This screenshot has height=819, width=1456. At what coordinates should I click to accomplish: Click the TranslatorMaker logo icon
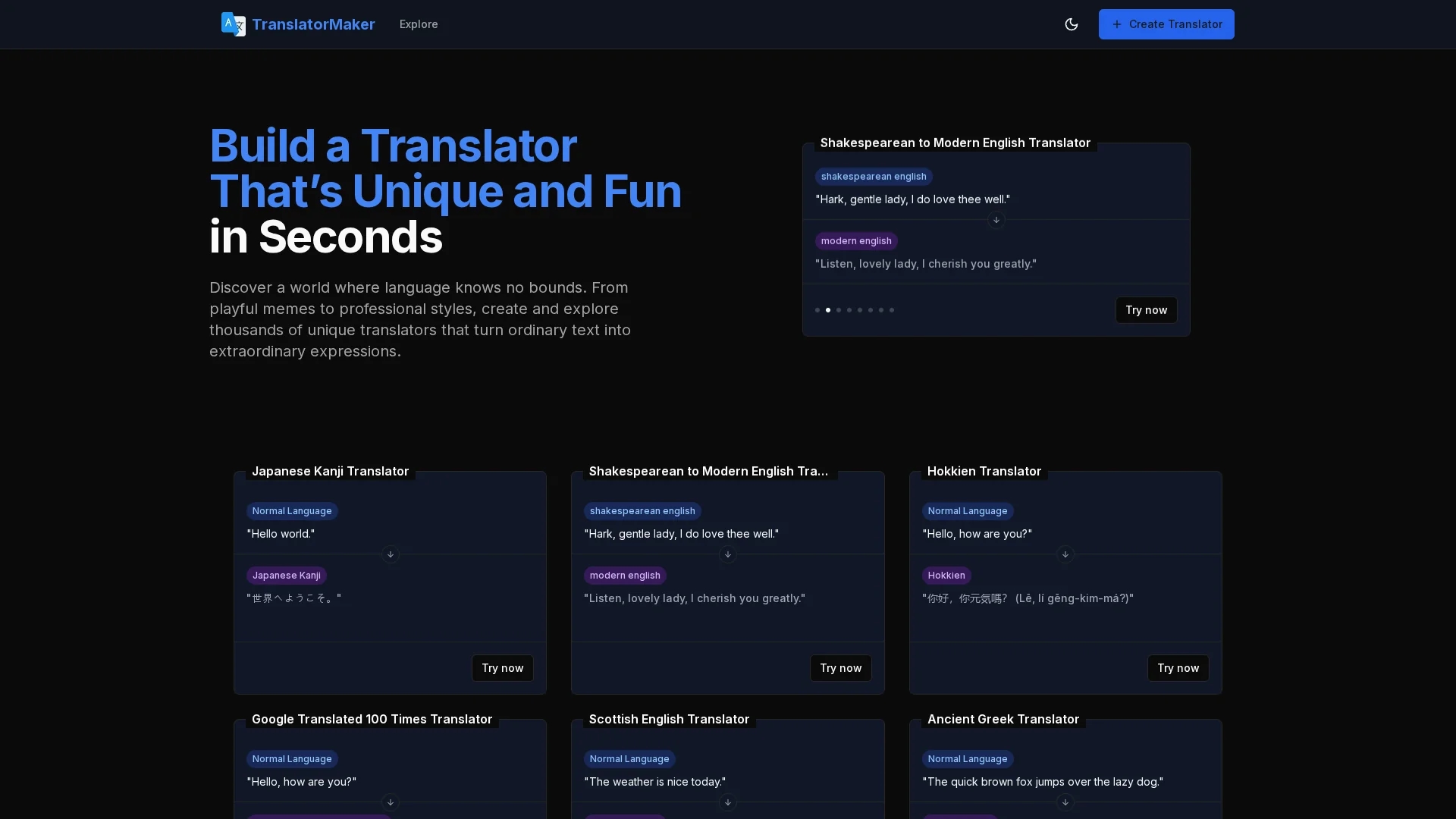tap(233, 24)
